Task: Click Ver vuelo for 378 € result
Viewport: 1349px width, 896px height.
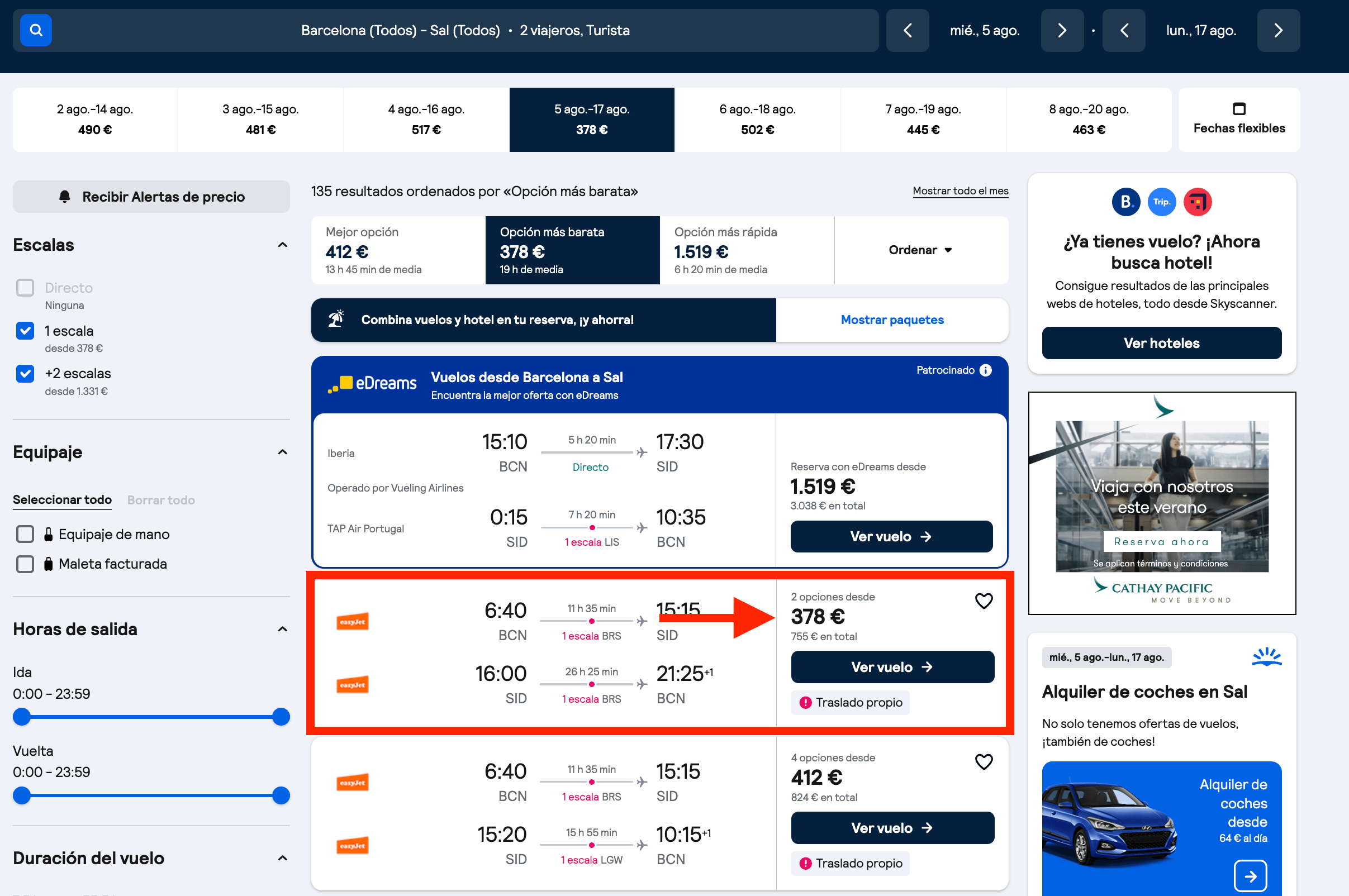Action: [x=892, y=667]
